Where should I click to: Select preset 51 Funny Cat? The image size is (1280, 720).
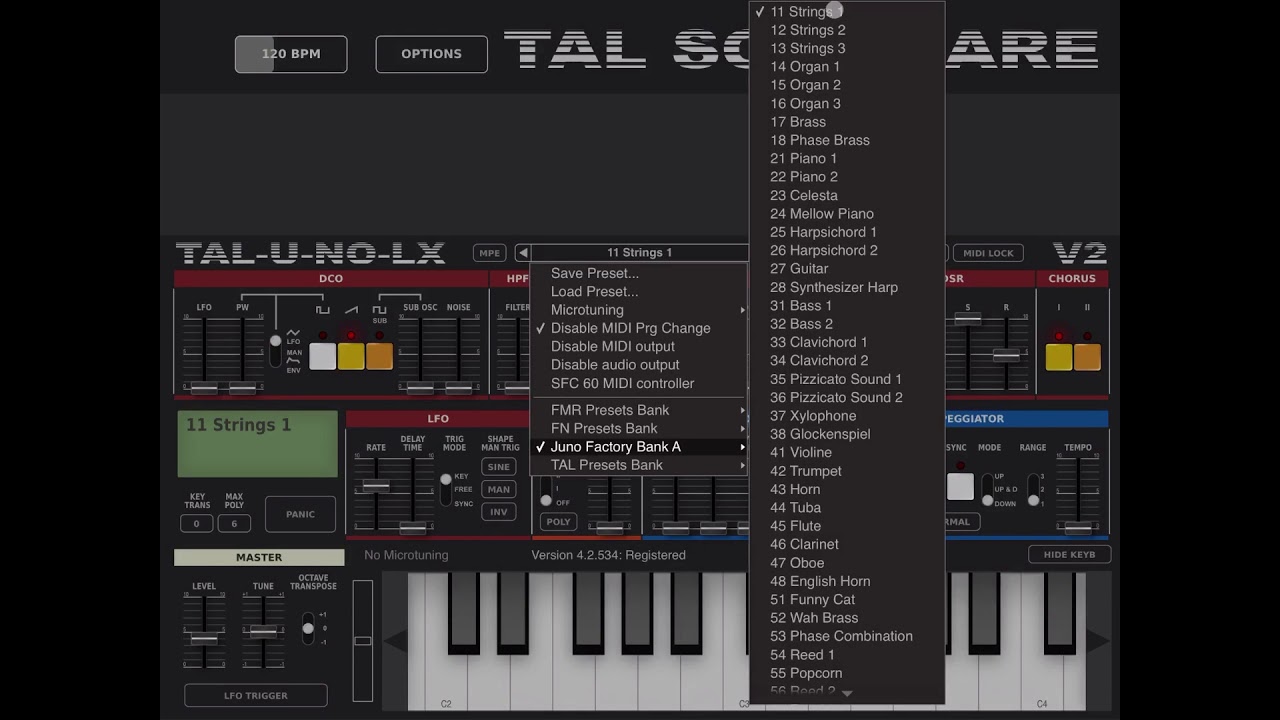pos(847,600)
